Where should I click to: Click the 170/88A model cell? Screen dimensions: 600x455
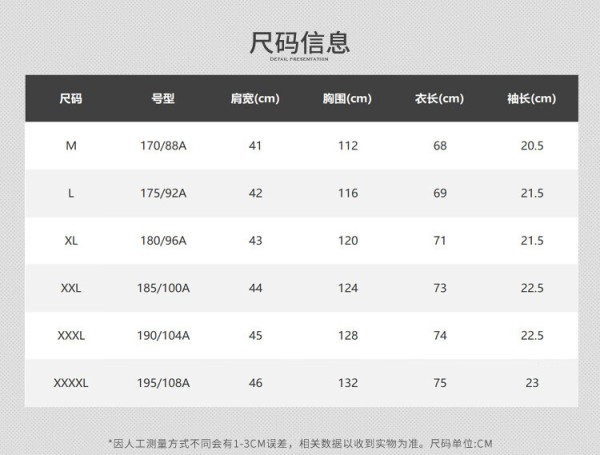point(163,146)
